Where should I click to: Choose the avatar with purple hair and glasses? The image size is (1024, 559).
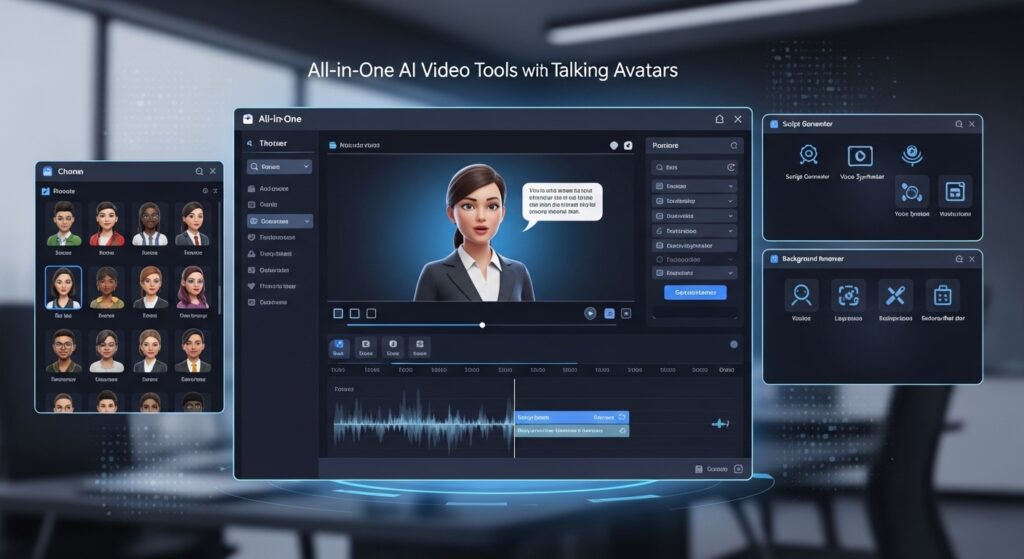click(193, 287)
